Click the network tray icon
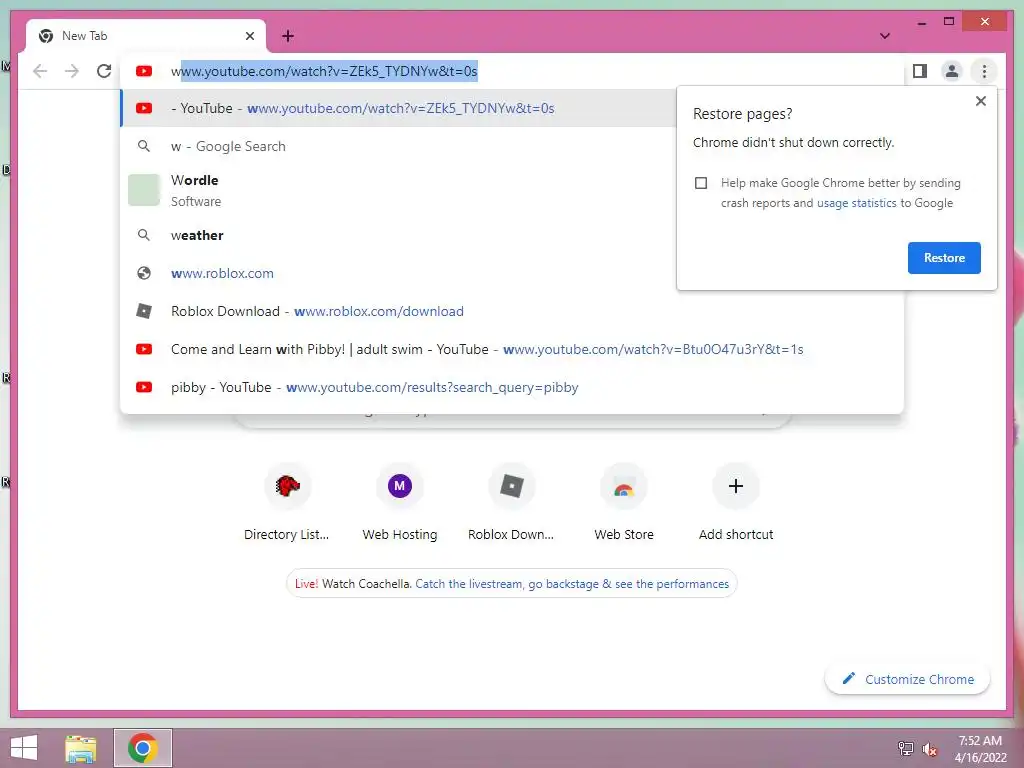 (x=905, y=748)
